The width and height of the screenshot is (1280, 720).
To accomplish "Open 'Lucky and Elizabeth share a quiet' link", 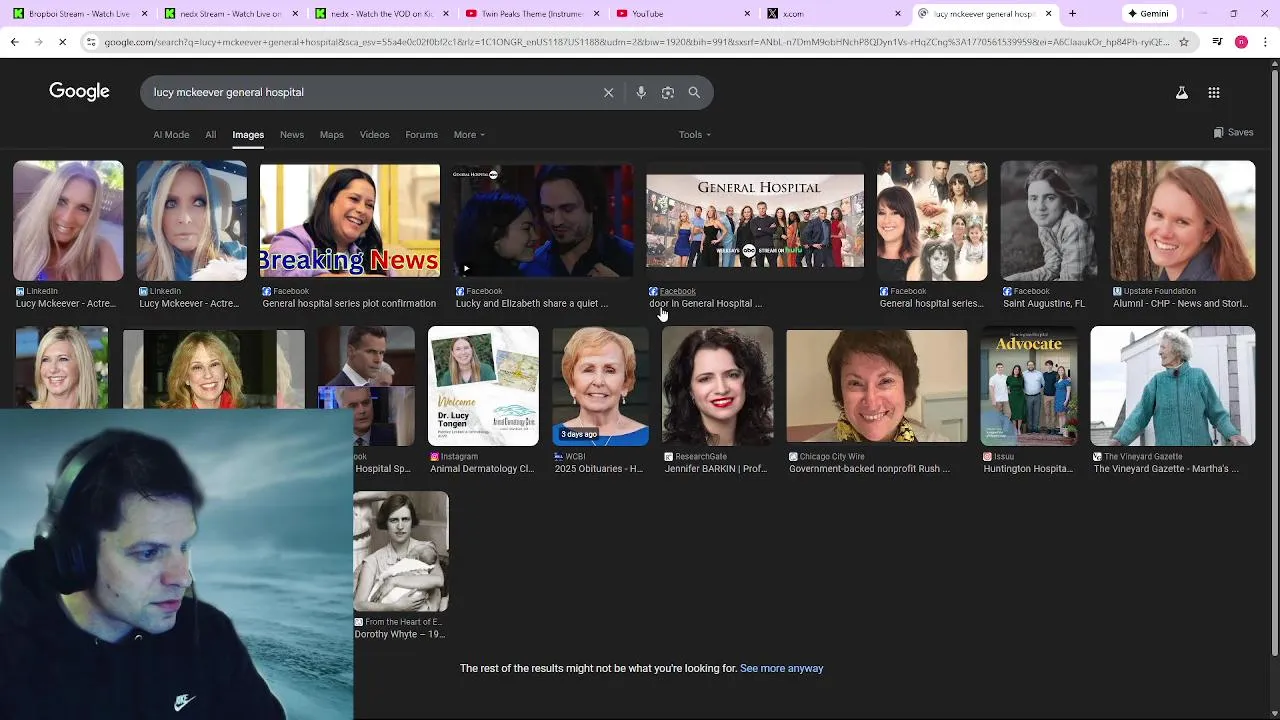I will click(x=532, y=303).
